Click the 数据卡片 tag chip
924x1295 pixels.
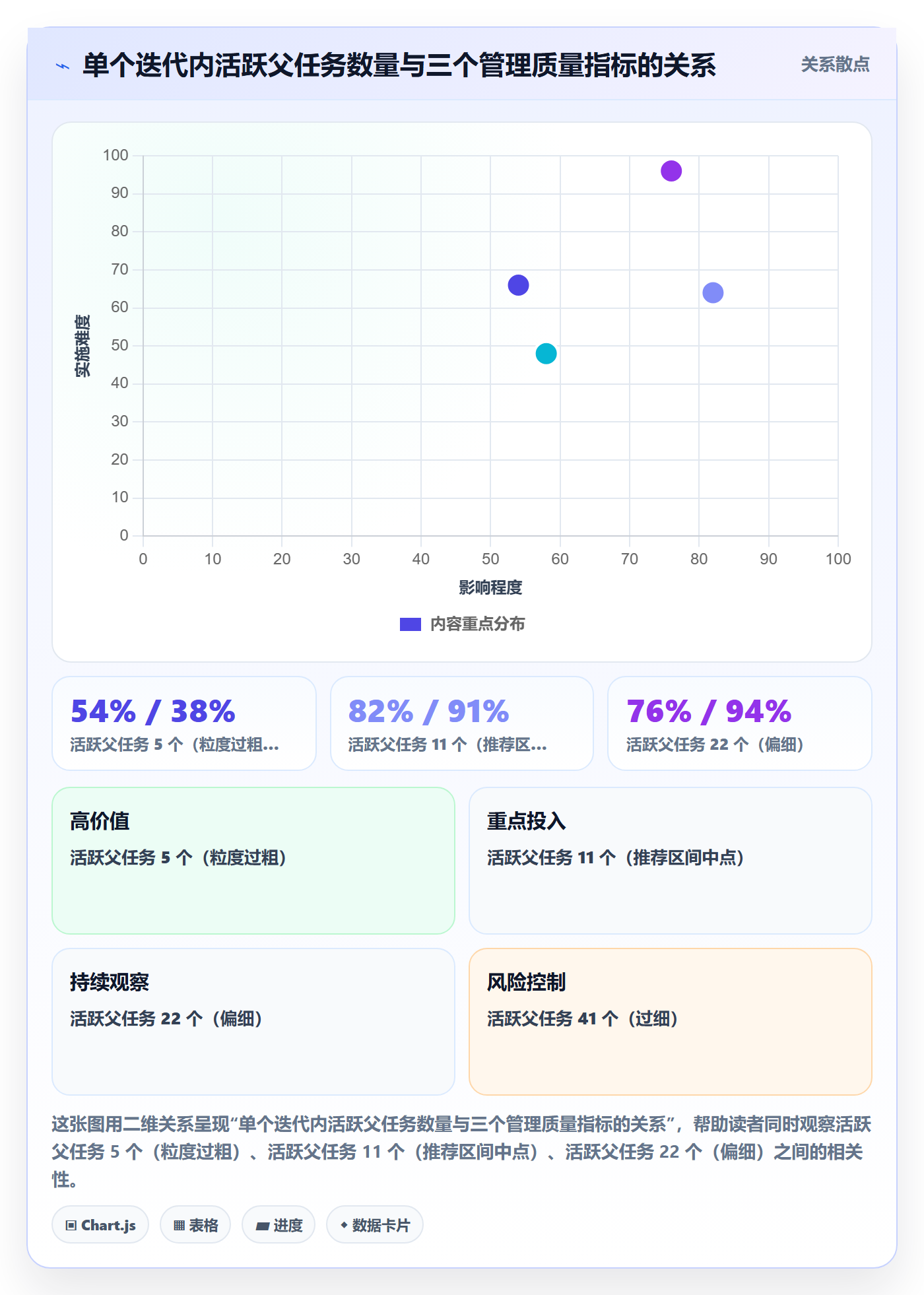tap(375, 1225)
